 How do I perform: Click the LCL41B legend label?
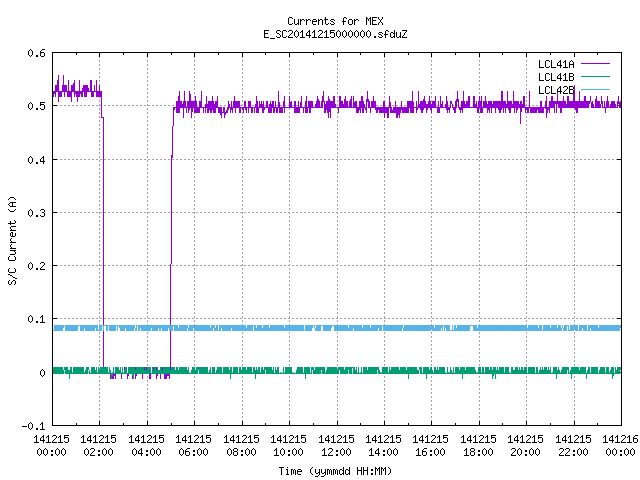[556, 77]
